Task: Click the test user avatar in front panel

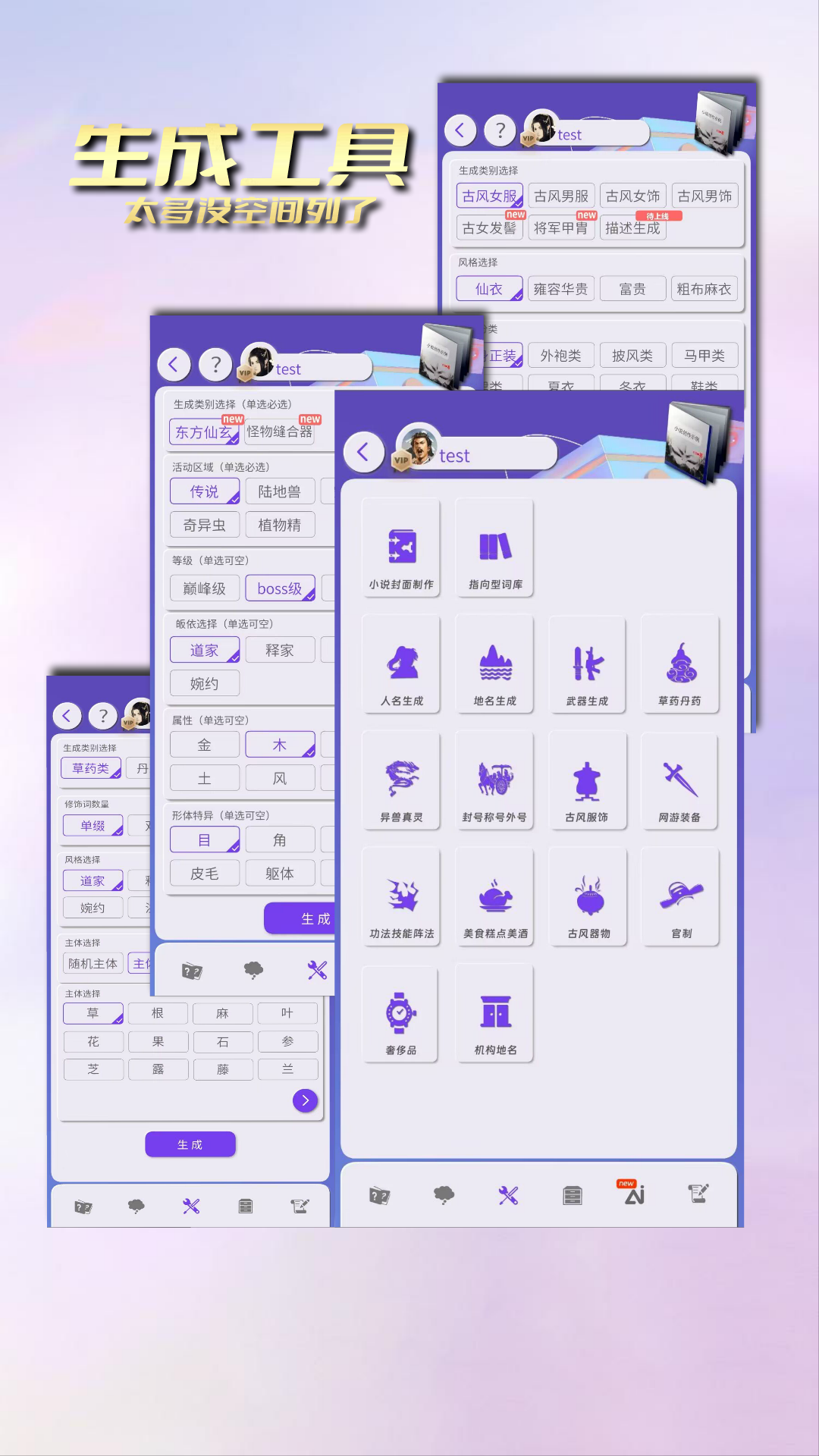Action: tap(419, 445)
